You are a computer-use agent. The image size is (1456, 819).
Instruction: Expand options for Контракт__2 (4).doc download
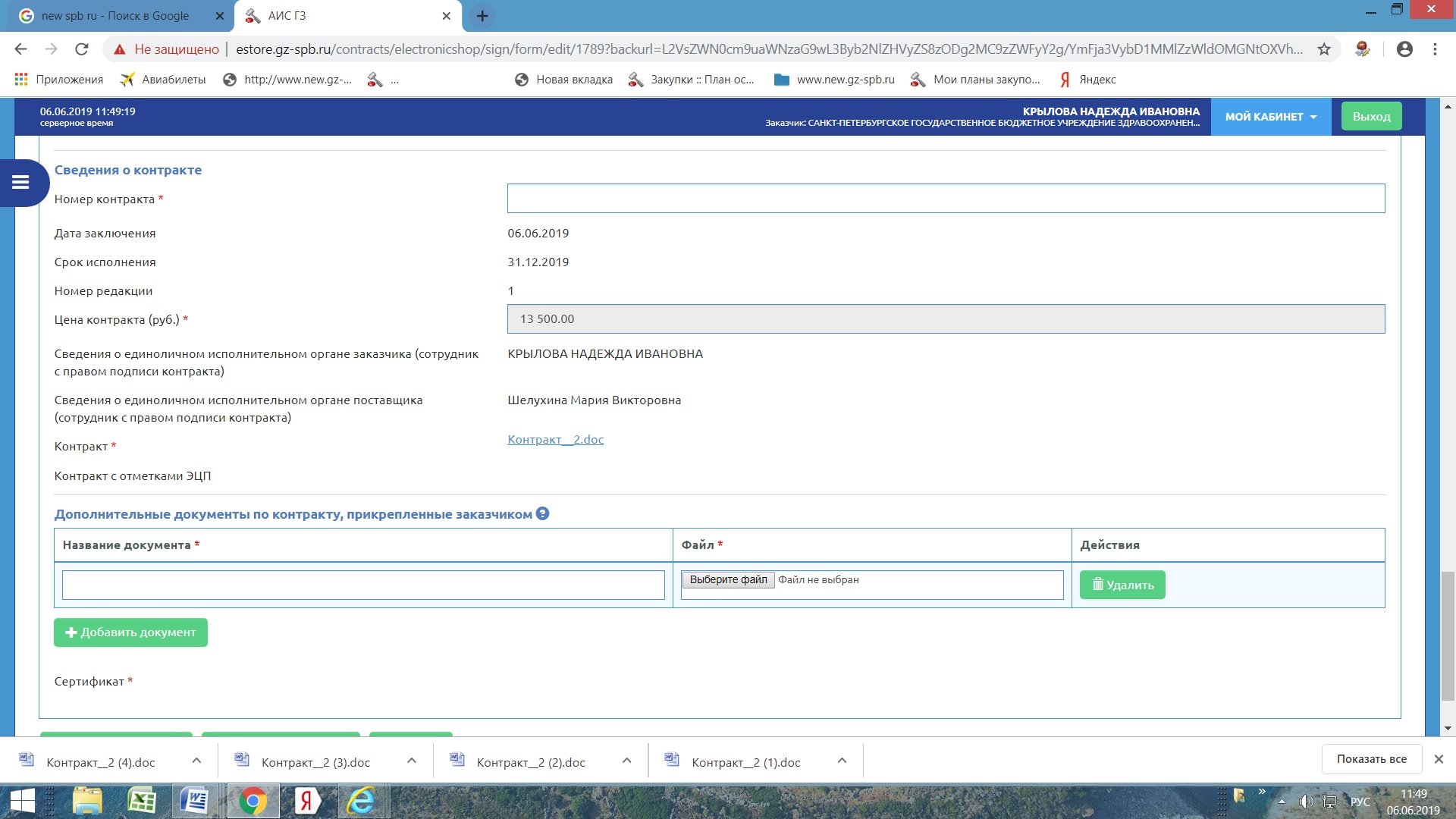(x=196, y=761)
